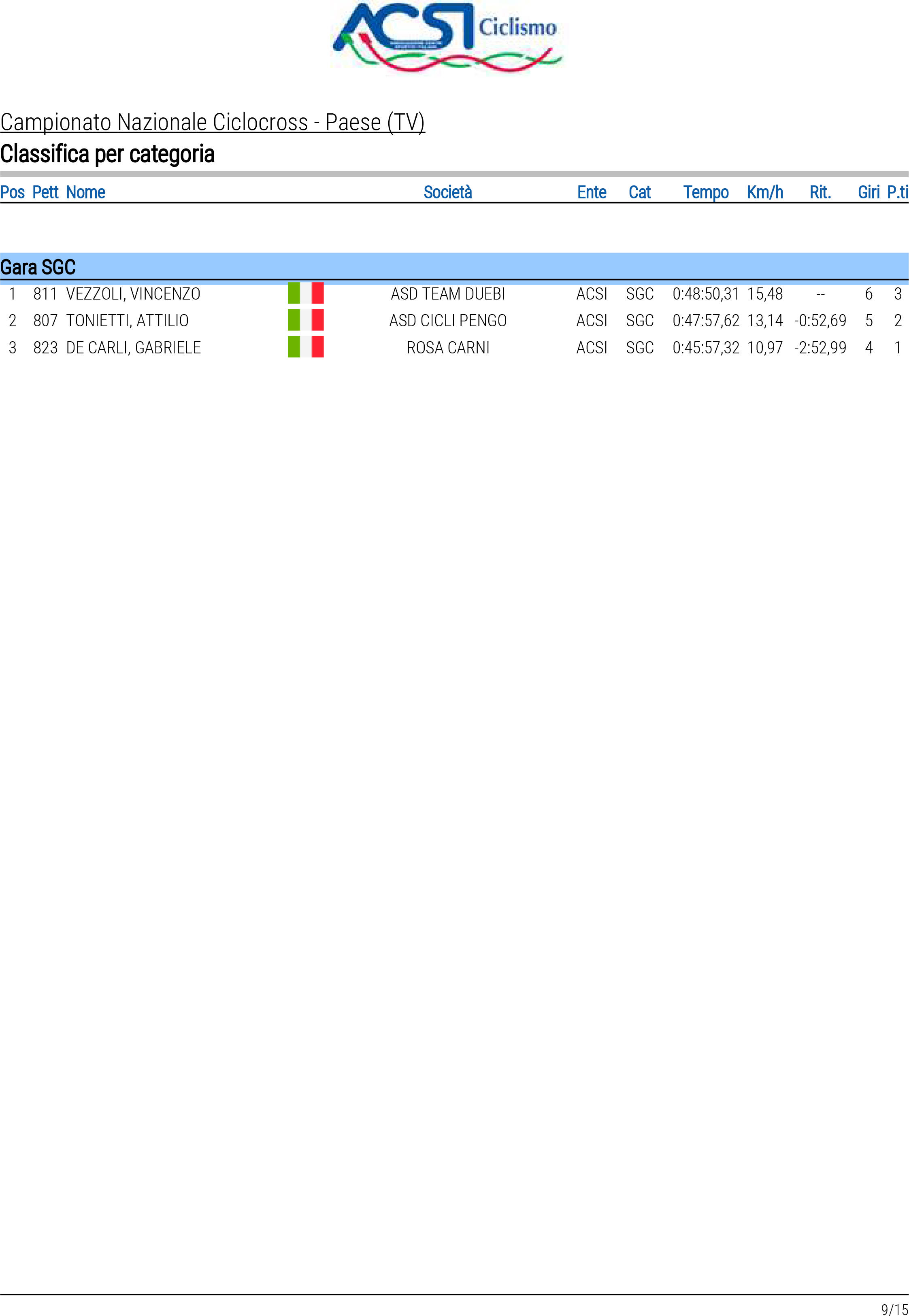The height and width of the screenshot is (1316, 909).
Task: Click the Rit. column header
Action: (820, 192)
